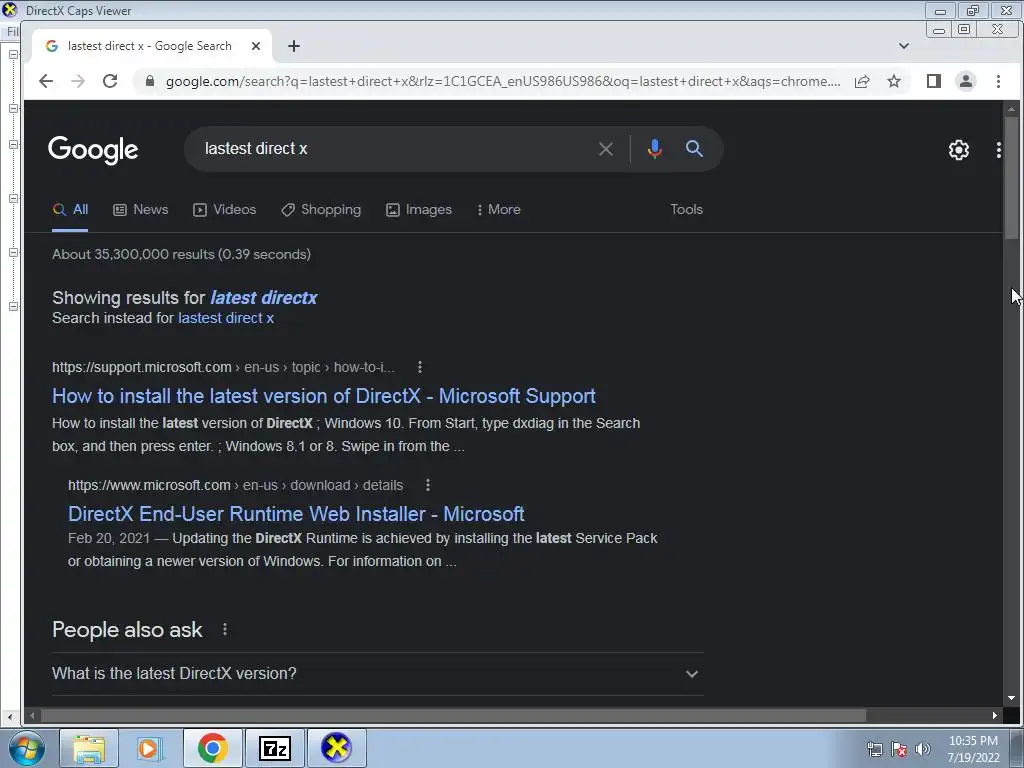Collapse the sixth tree node in Caps Viewer

tap(13, 306)
